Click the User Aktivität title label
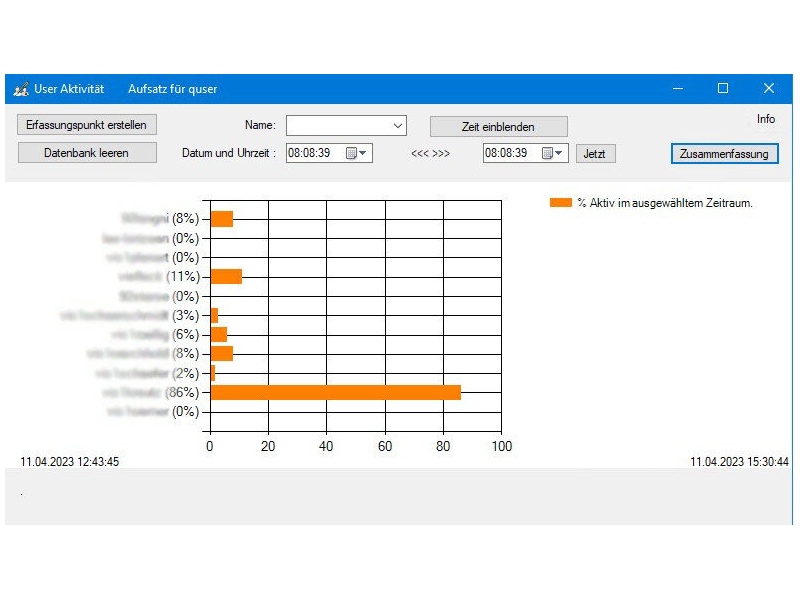The image size is (800, 600). pyautogui.click(x=69, y=88)
